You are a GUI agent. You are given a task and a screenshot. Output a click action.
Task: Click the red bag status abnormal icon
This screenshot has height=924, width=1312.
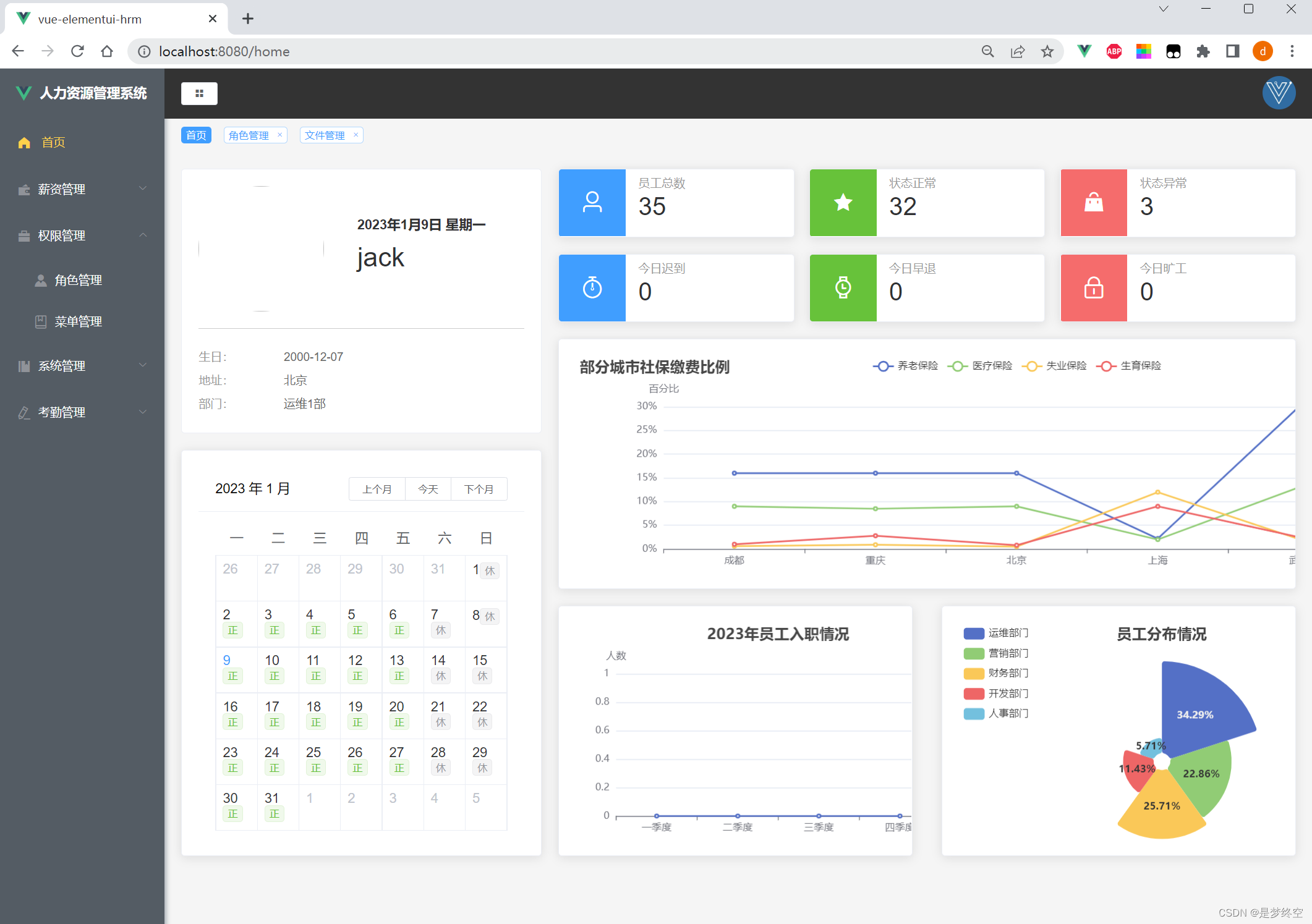click(1093, 203)
